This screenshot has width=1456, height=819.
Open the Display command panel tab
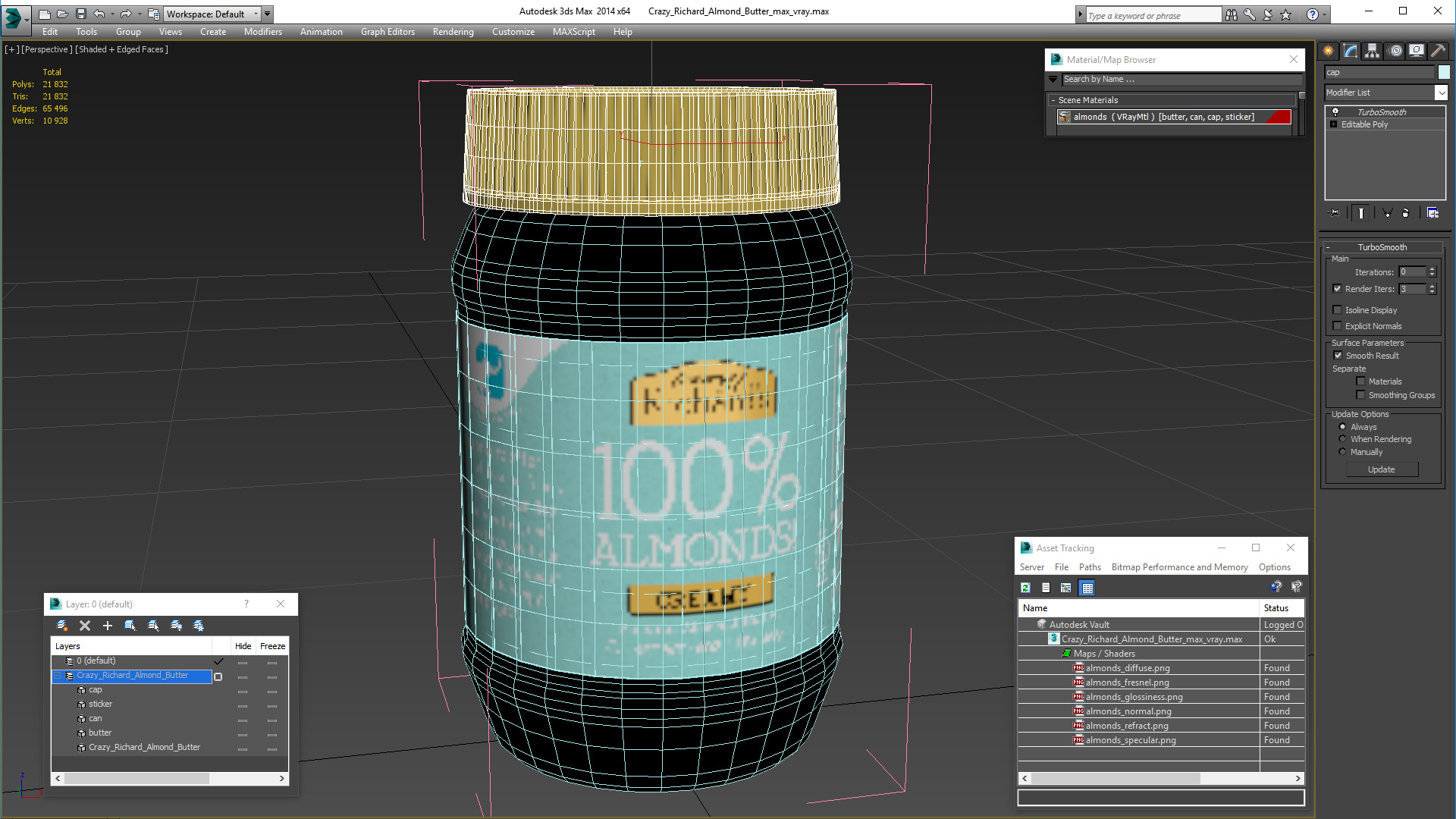point(1417,51)
